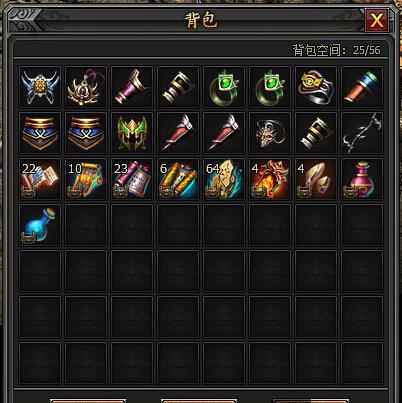Select the silver thorn chain necklace
This screenshot has width=402, height=403.
362,133
